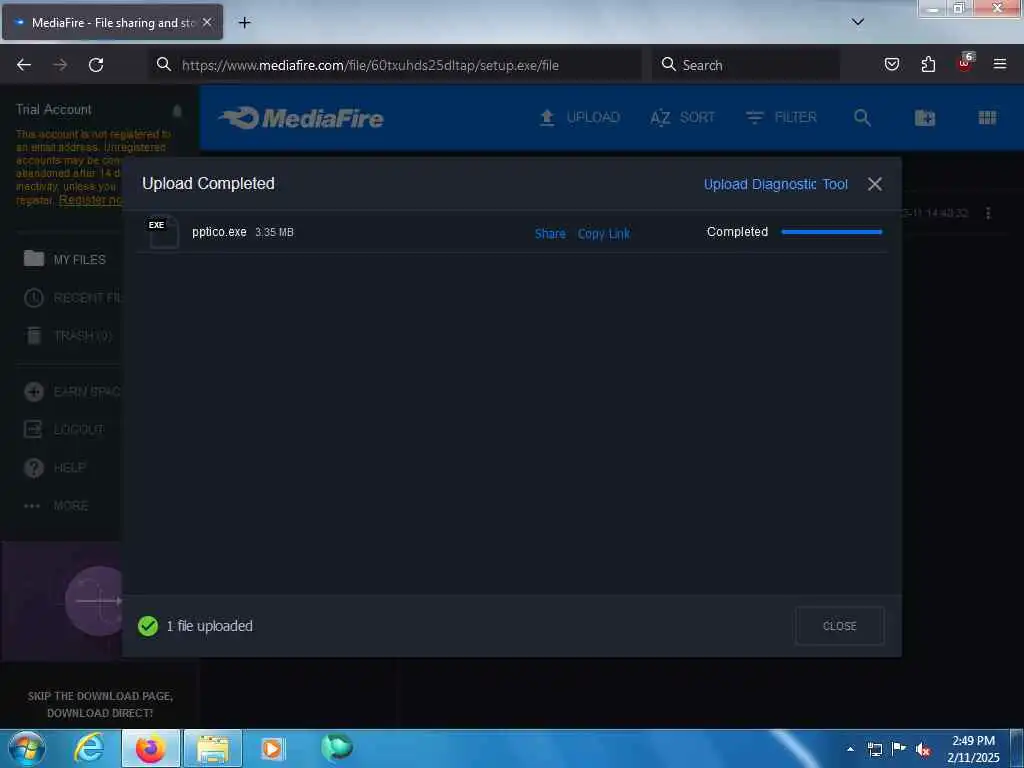Viewport: 1024px width, 768px height.
Task: Launch Internet Explorer from taskbar
Action: tap(88, 748)
